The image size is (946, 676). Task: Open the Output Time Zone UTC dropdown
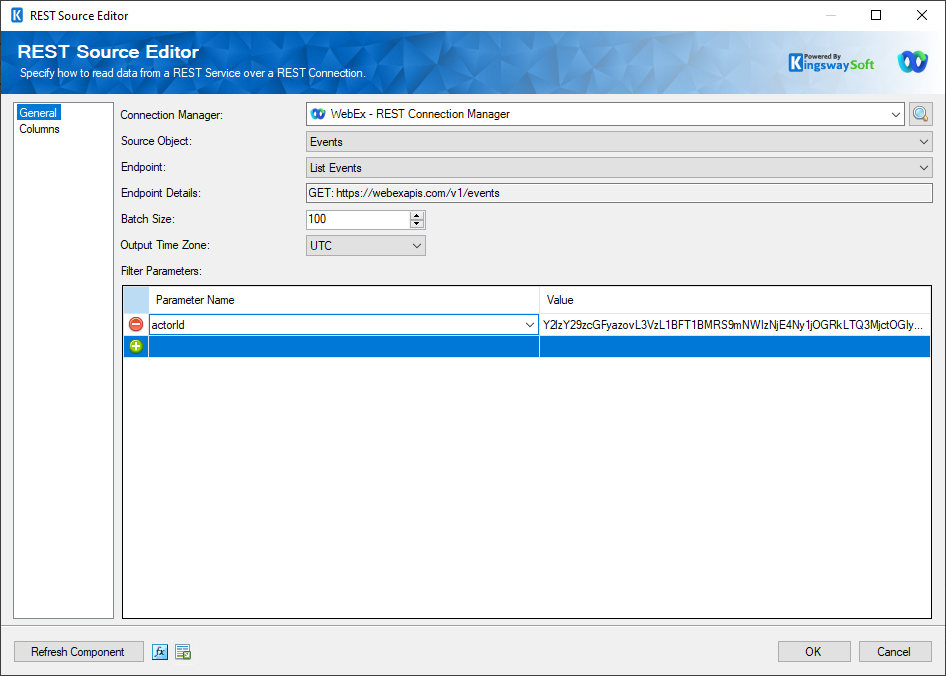tap(416, 246)
